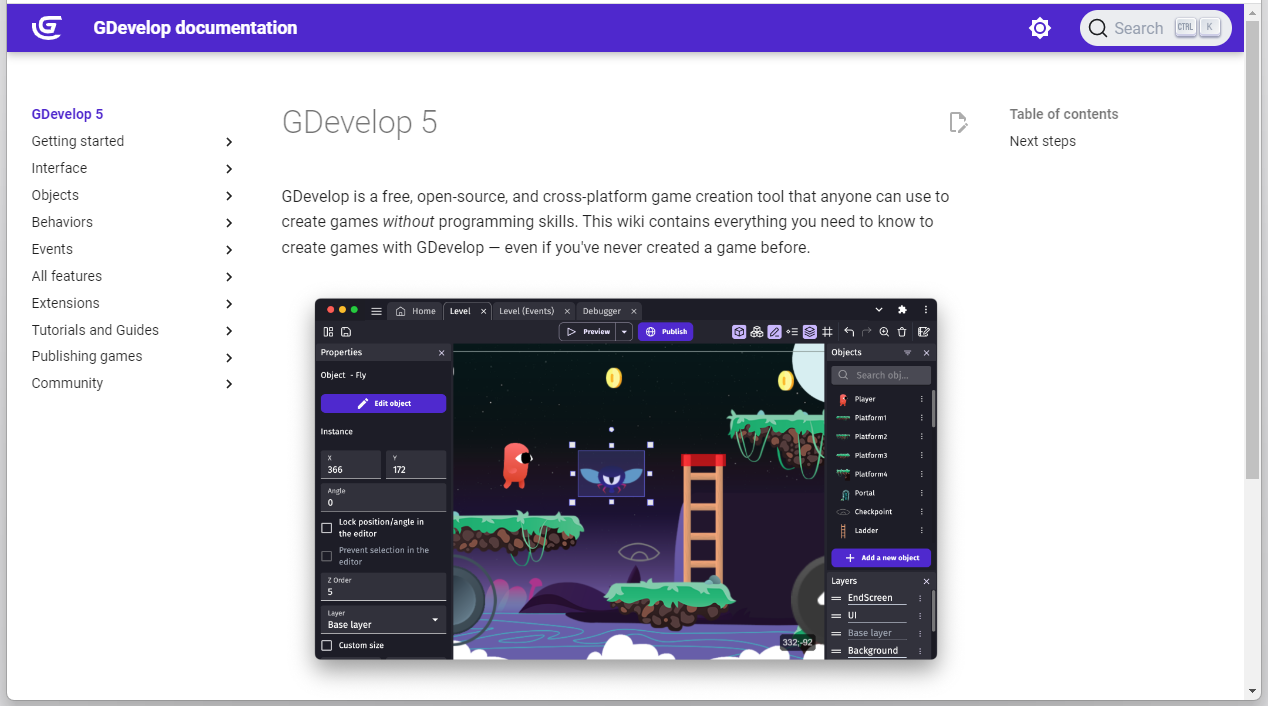Click the edit this page icon
Screen dimensions: 1268x706
click(958, 122)
